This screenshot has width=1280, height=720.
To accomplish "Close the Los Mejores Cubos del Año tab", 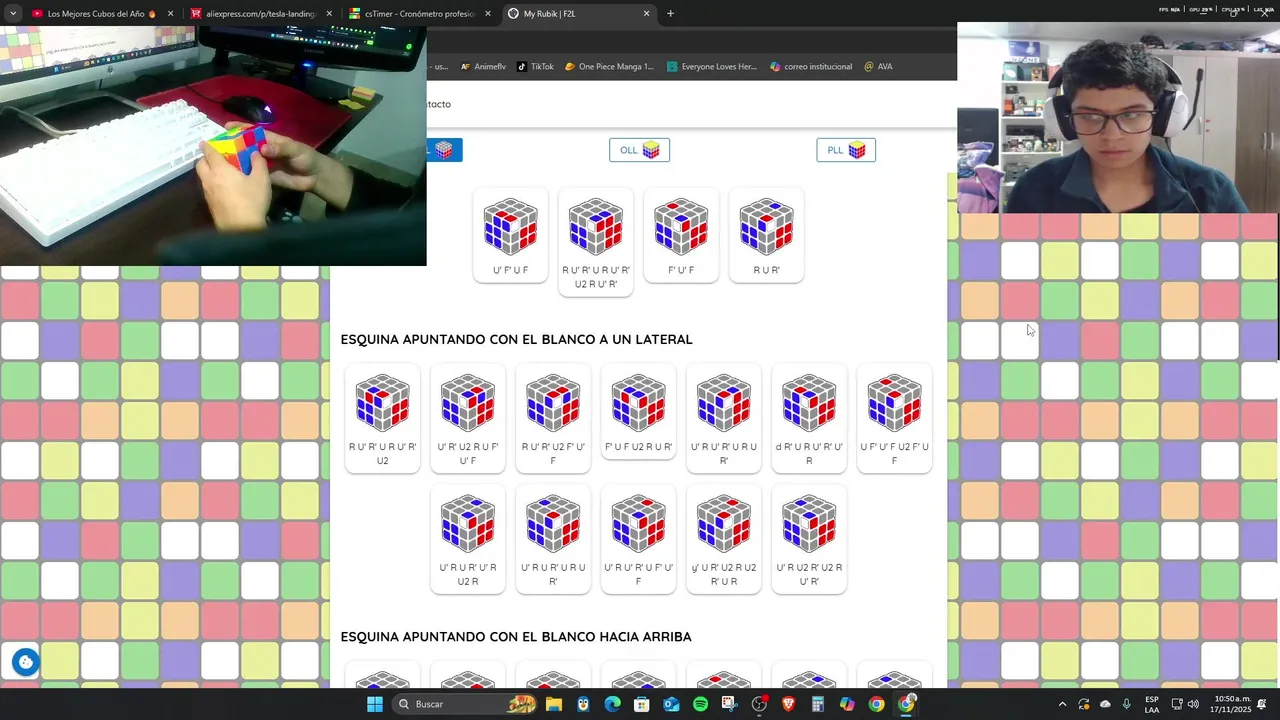I will (170, 14).
